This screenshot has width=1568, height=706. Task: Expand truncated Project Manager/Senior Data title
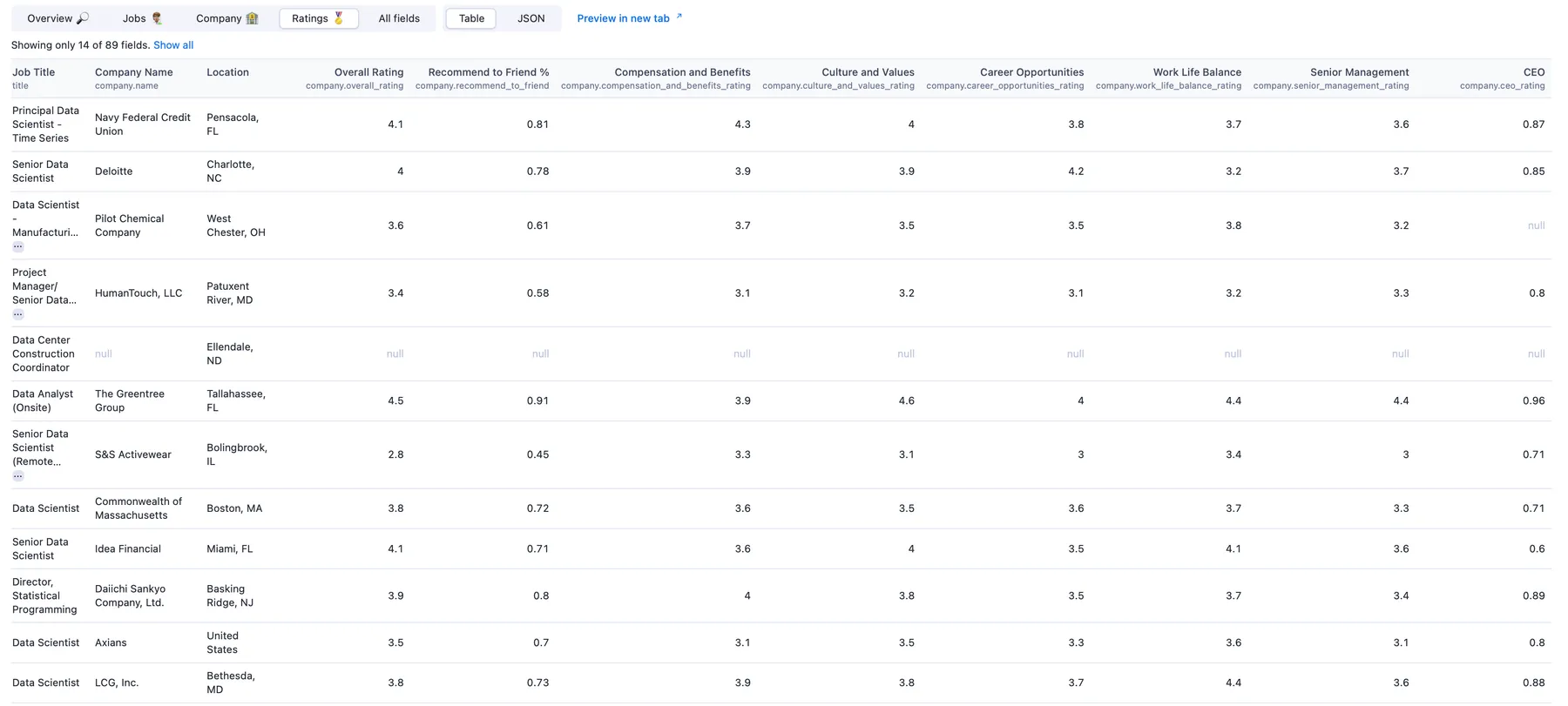tap(18, 315)
